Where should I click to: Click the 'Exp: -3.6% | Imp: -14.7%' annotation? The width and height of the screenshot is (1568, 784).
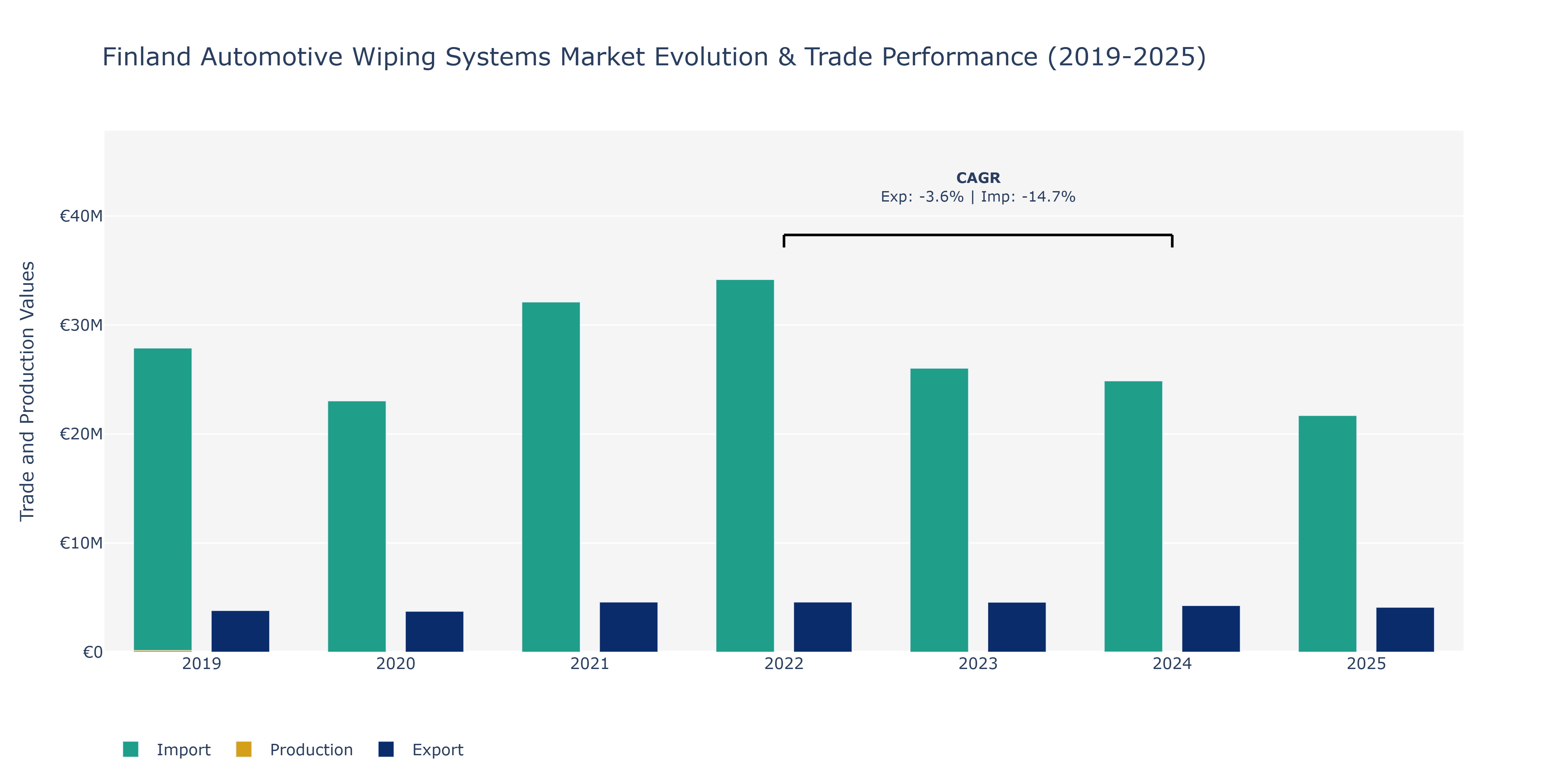pos(978,197)
